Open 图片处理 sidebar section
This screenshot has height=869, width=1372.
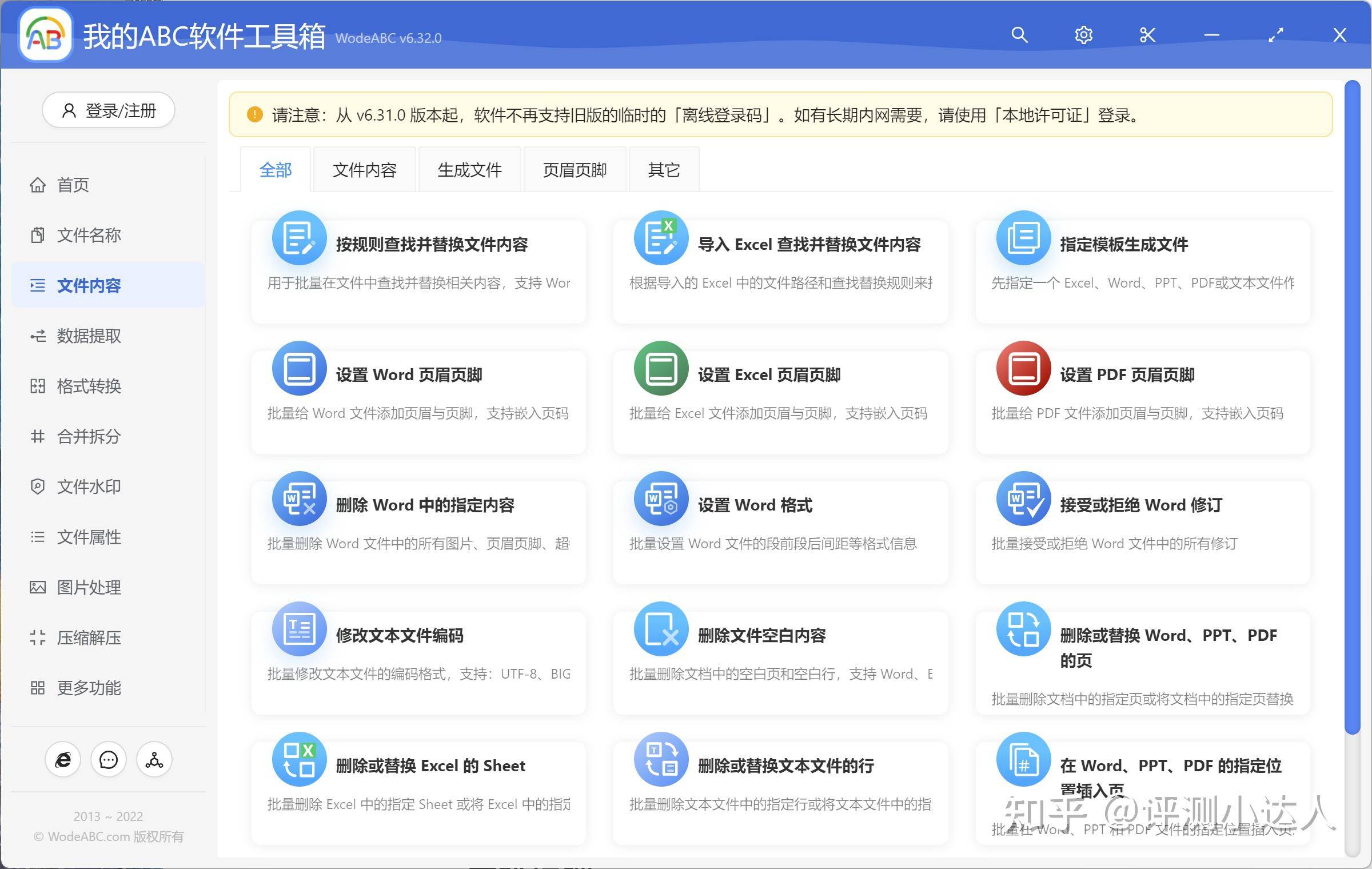click(109, 587)
